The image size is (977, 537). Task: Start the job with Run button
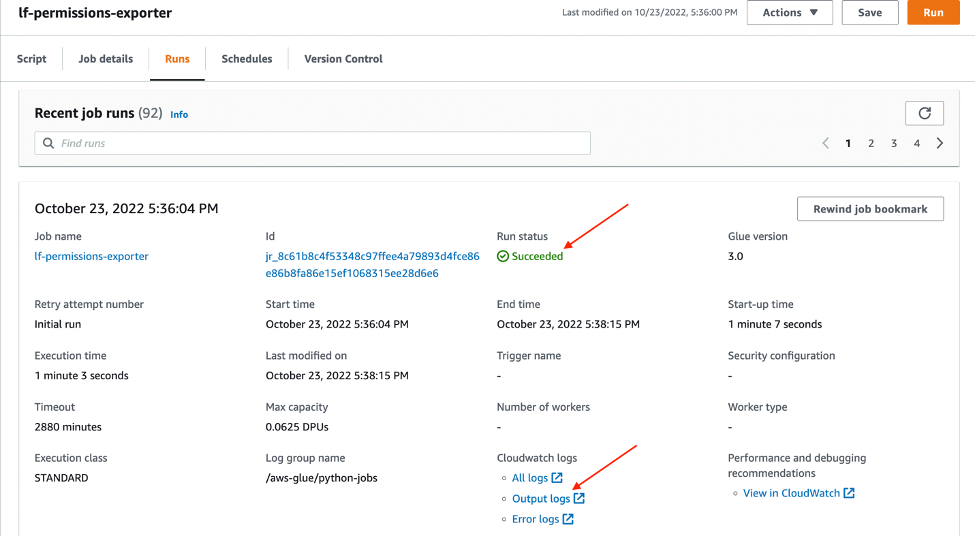(933, 12)
